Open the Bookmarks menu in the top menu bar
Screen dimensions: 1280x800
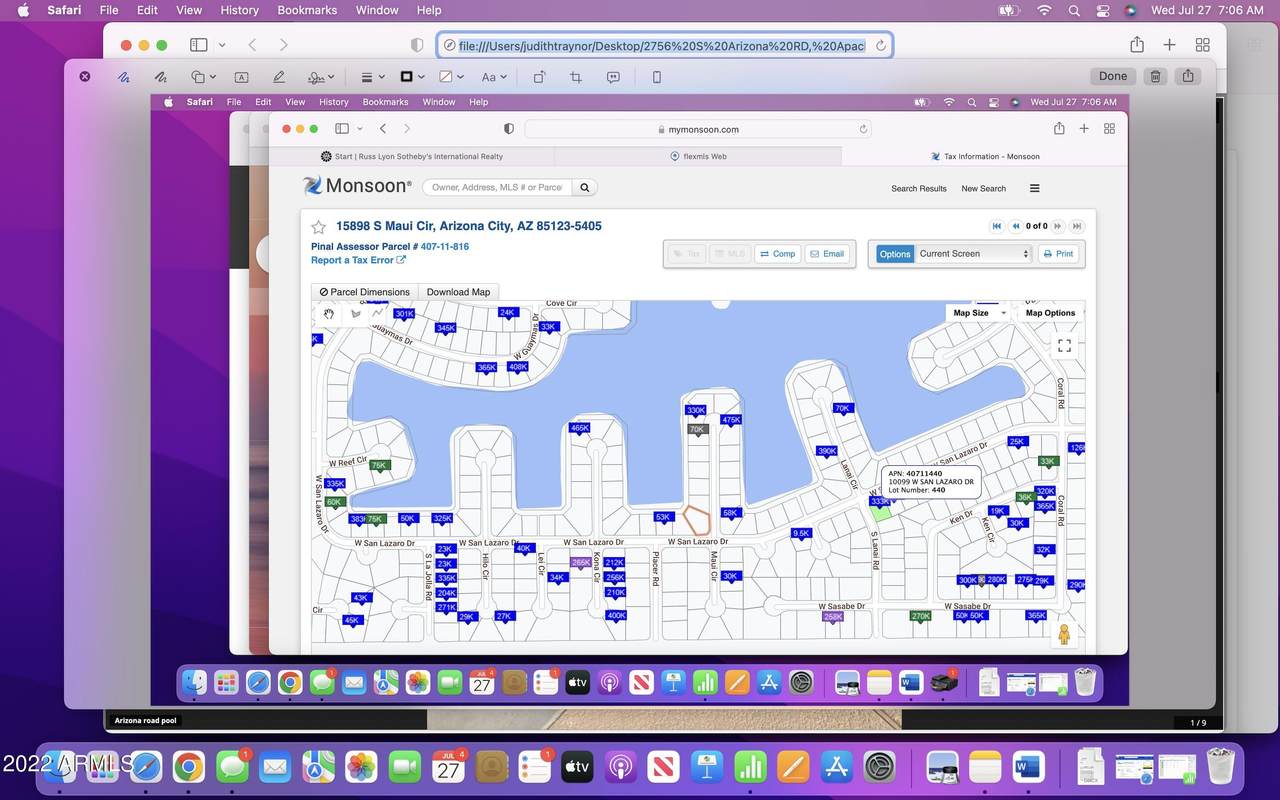pyautogui.click(x=307, y=10)
